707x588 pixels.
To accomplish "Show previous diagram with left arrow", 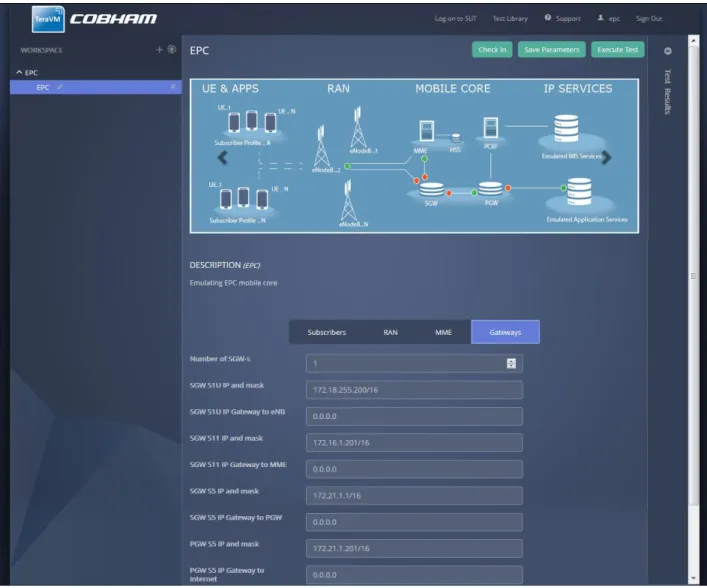I will pos(222,158).
